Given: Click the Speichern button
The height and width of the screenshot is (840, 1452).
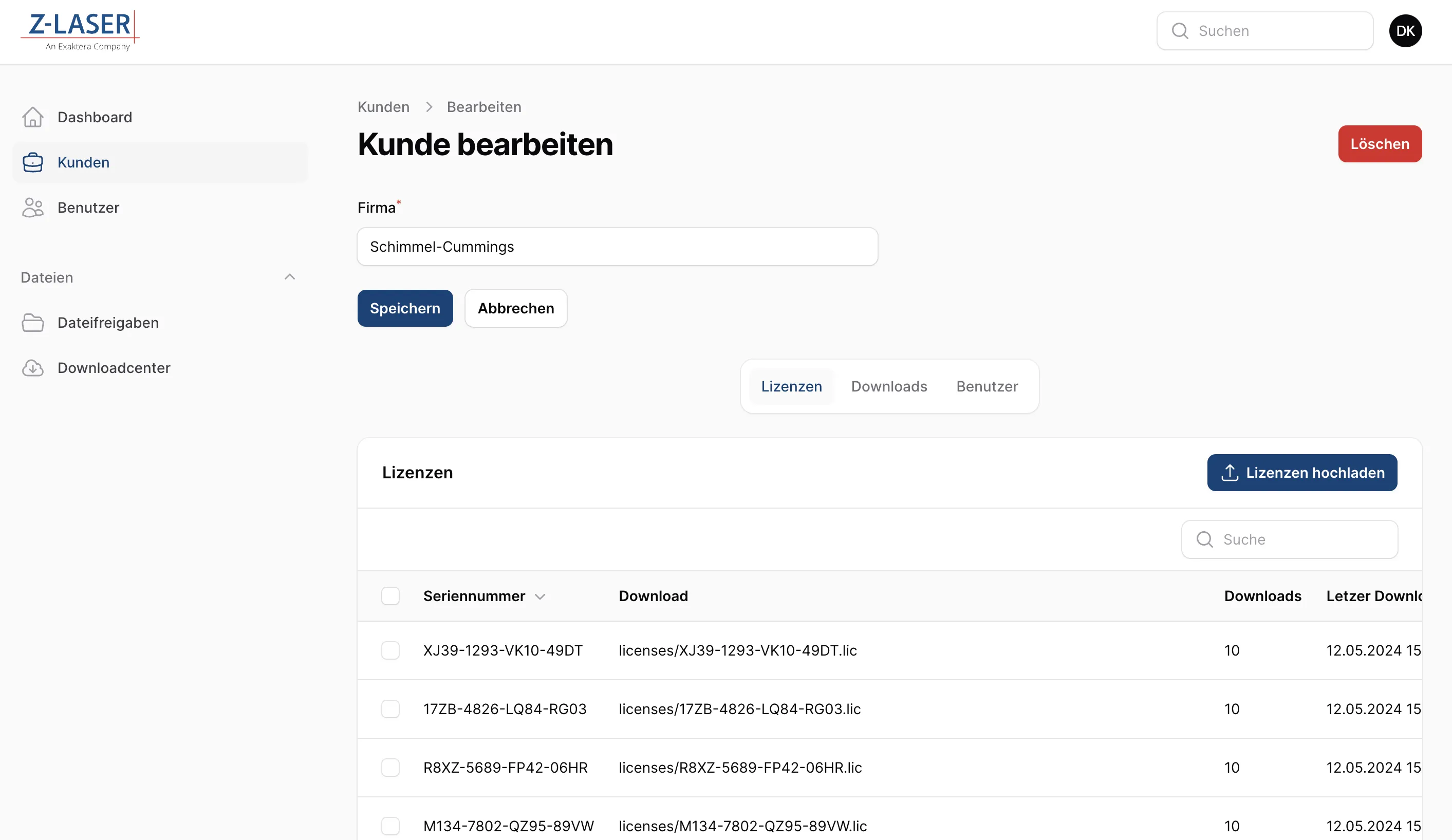Looking at the screenshot, I should tap(404, 308).
